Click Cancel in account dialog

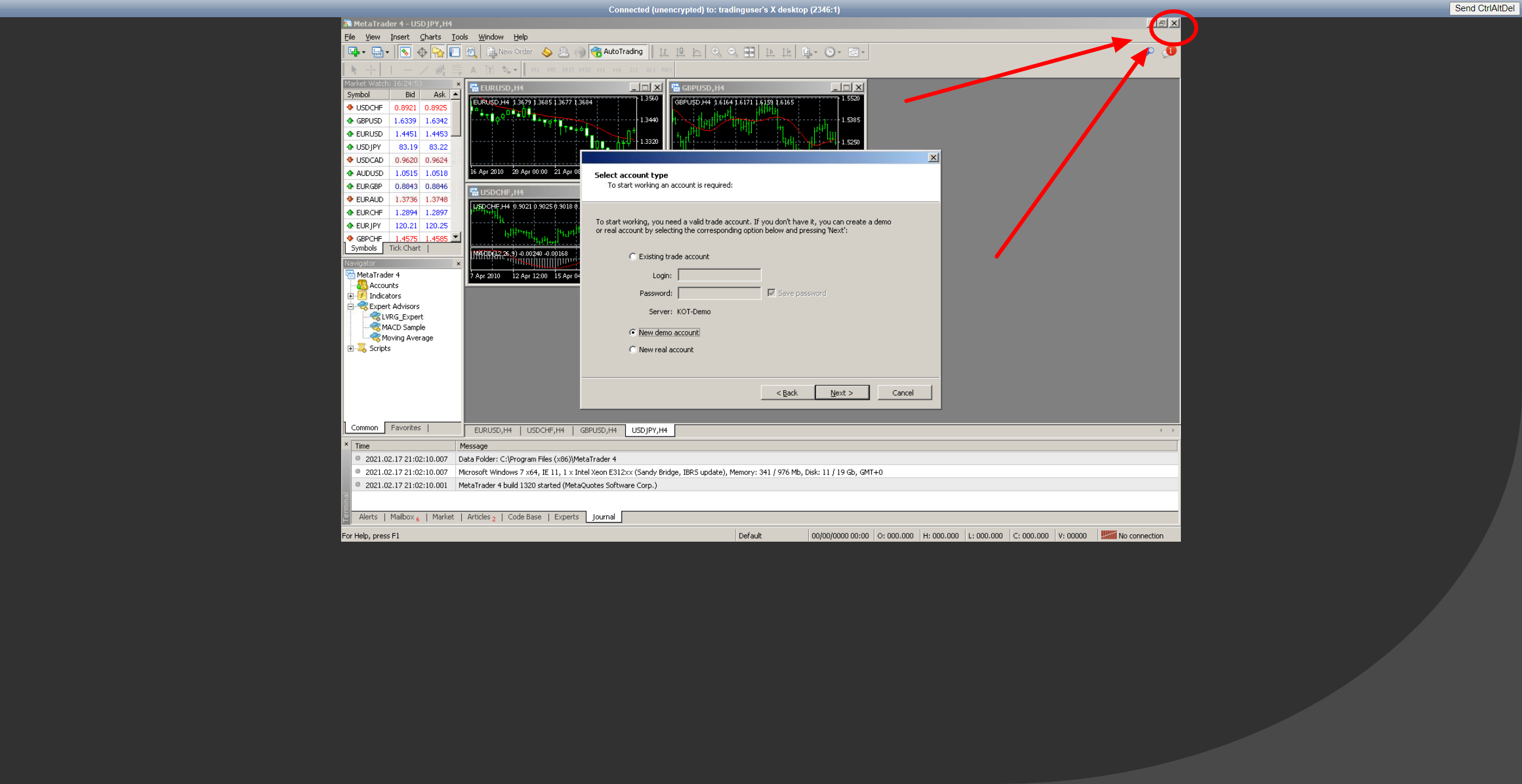pyautogui.click(x=903, y=393)
